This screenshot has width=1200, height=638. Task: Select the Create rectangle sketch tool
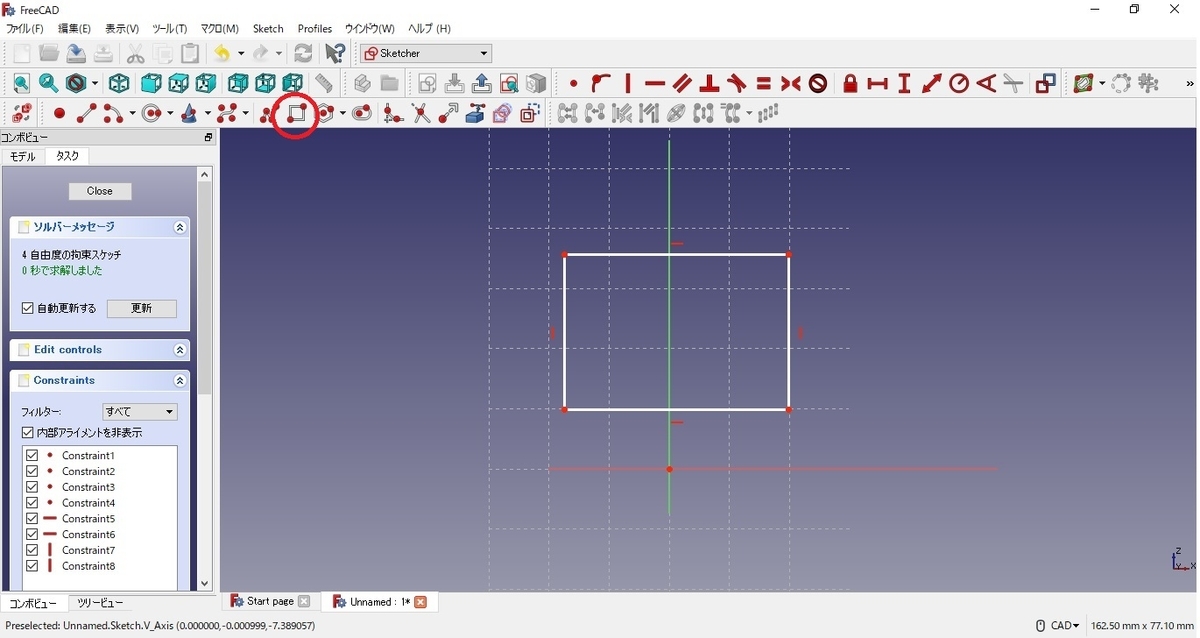pos(296,114)
